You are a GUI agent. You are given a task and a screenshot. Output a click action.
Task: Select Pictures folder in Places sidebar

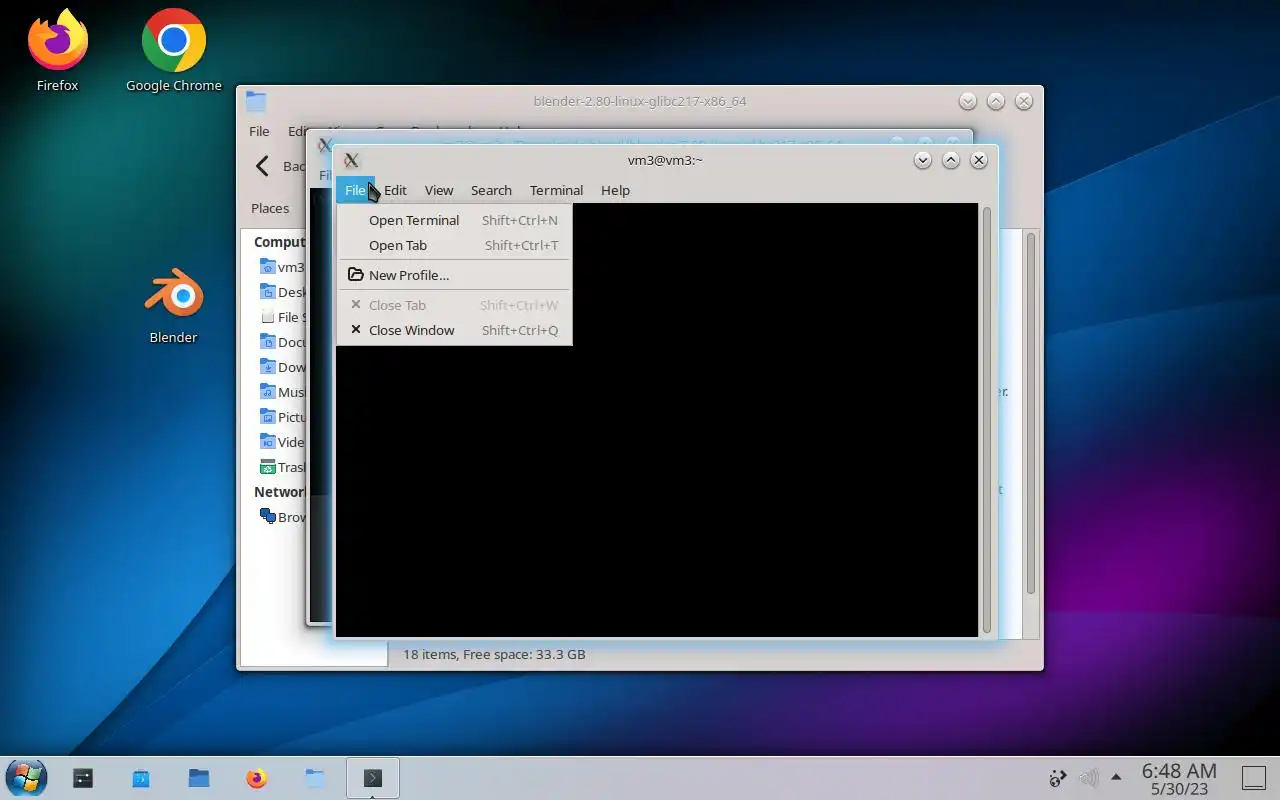click(281, 417)
